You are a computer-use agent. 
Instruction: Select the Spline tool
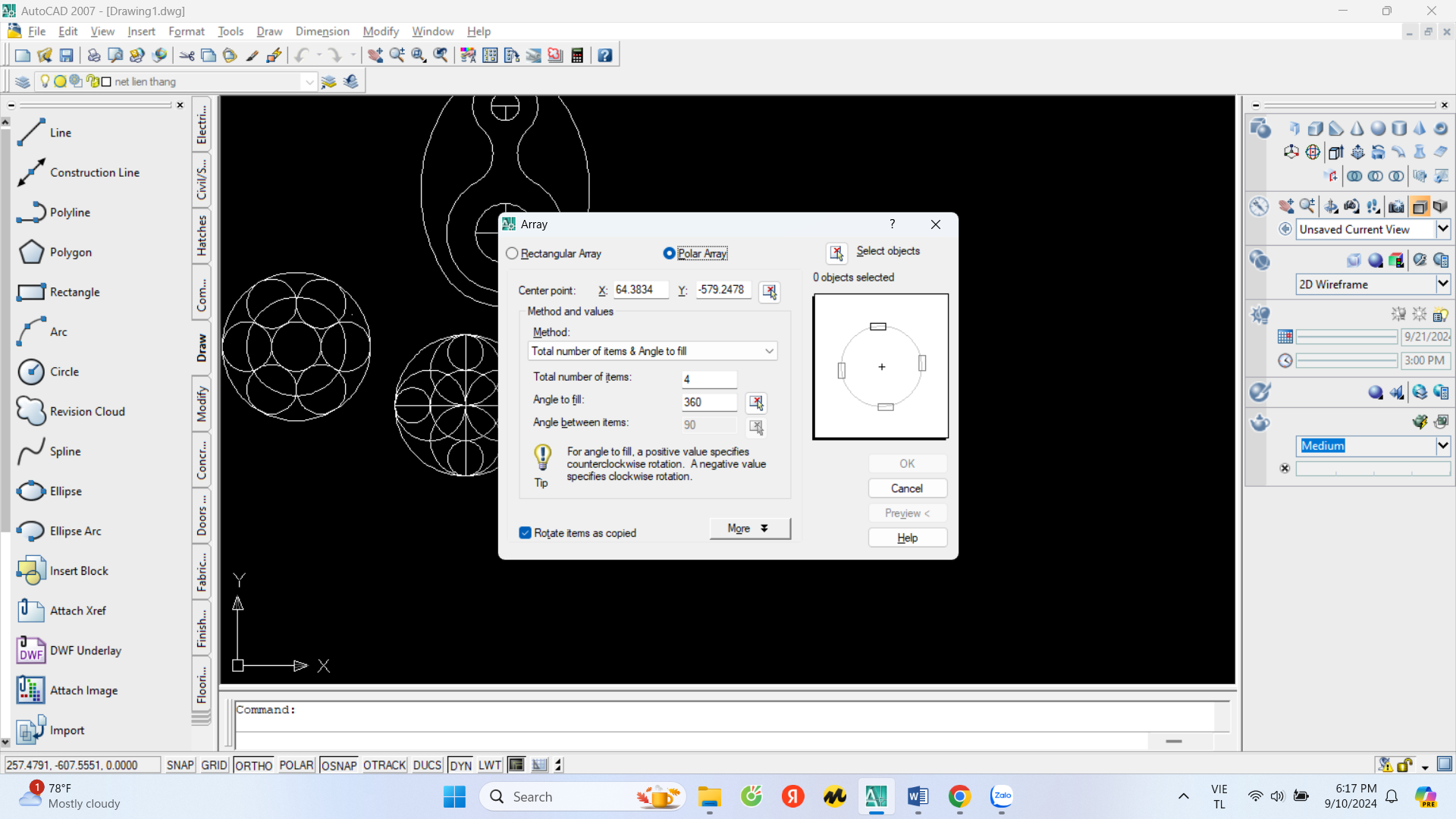pyautogui.click(x=49, y=451)
